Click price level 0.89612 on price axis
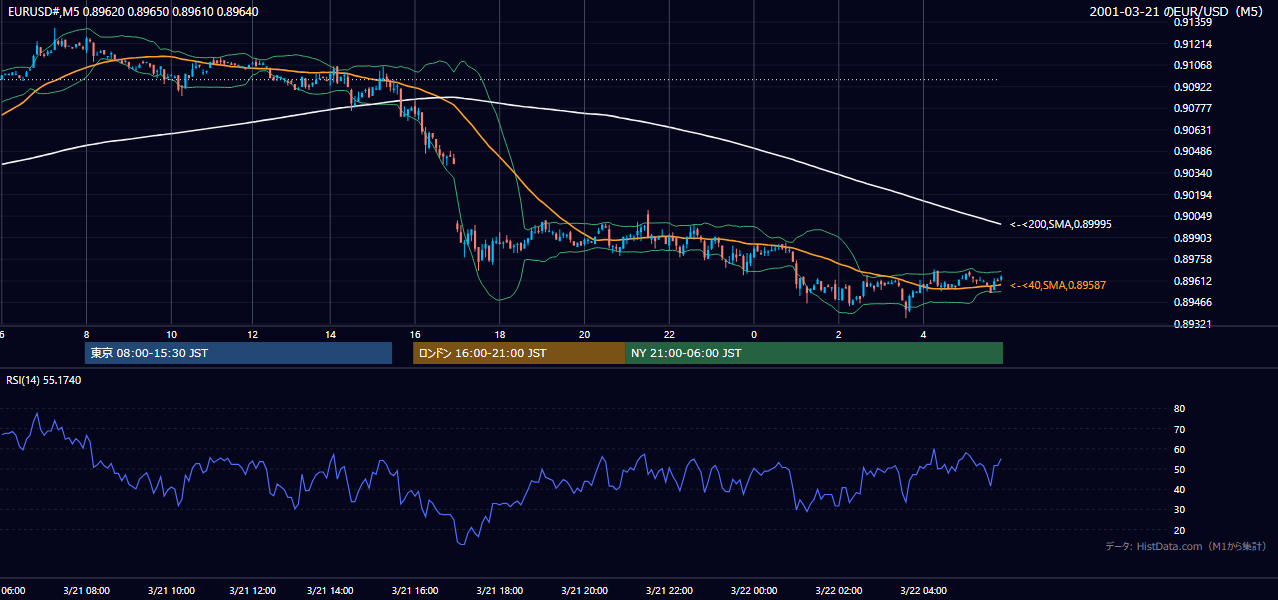The image size is (1278, 600). point(1193,281)
